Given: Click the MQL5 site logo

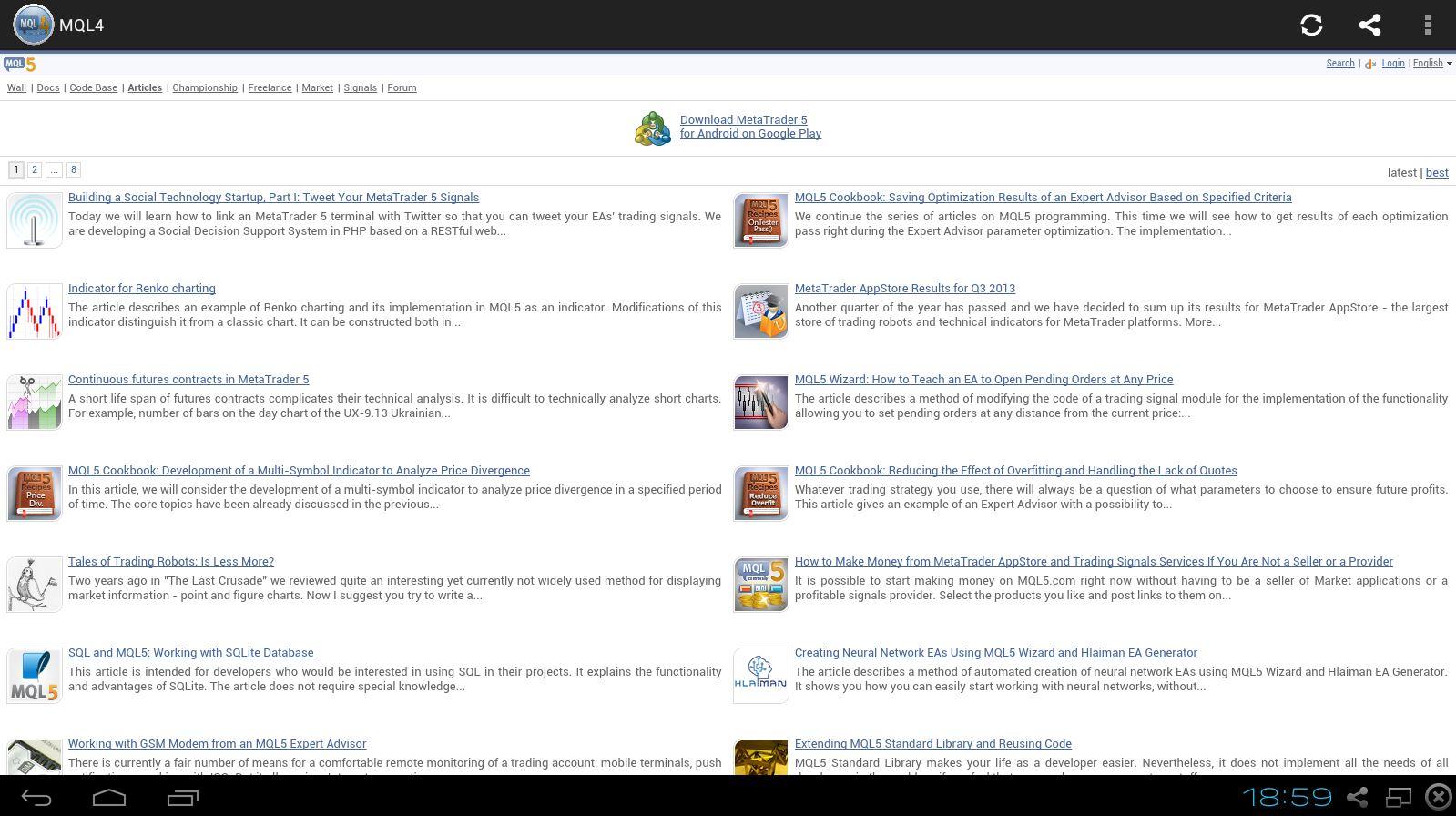Looking at the screenshot, I should tap(19, 64).
